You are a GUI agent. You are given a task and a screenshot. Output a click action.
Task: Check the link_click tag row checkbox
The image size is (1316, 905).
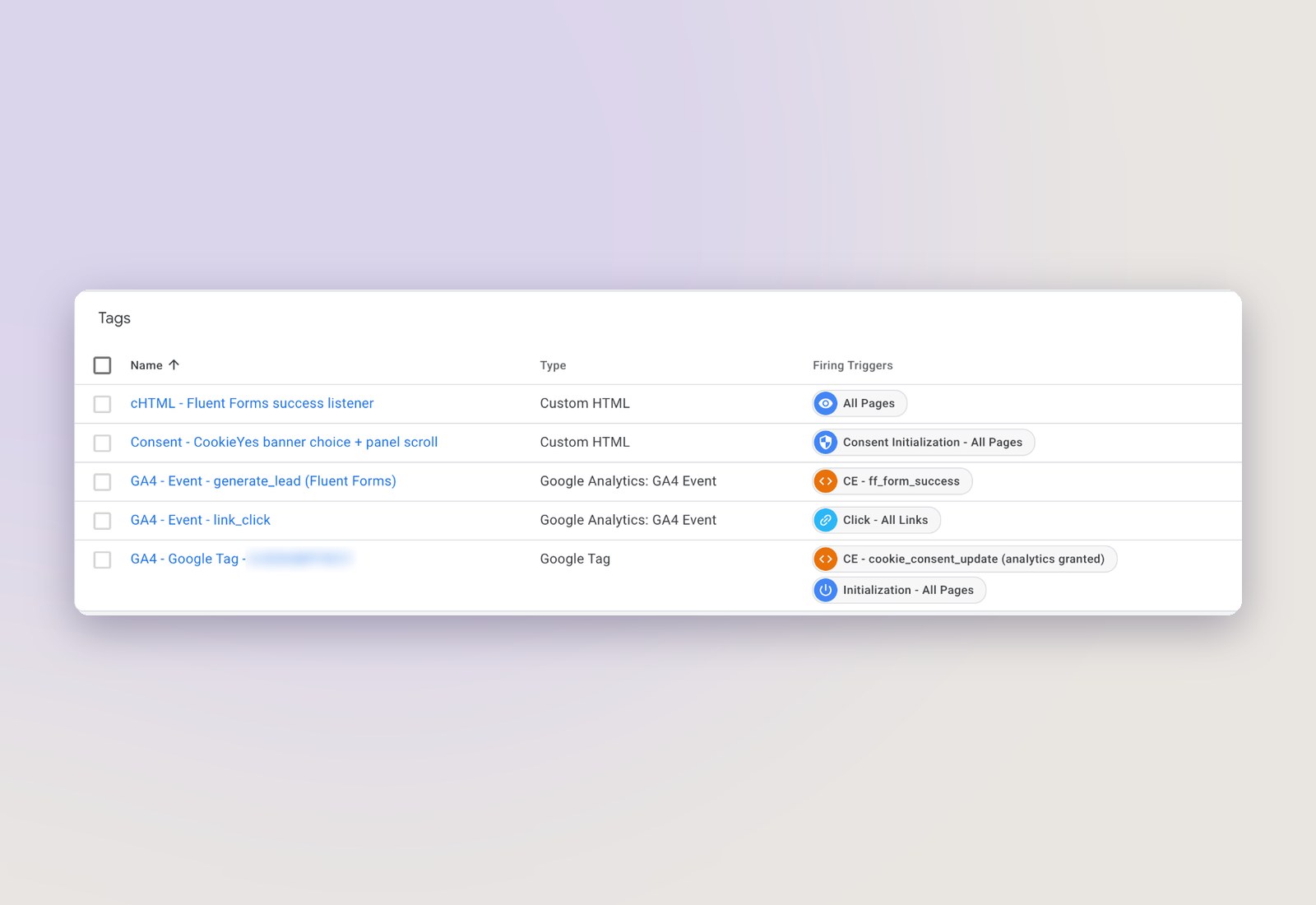coord(102,521)
